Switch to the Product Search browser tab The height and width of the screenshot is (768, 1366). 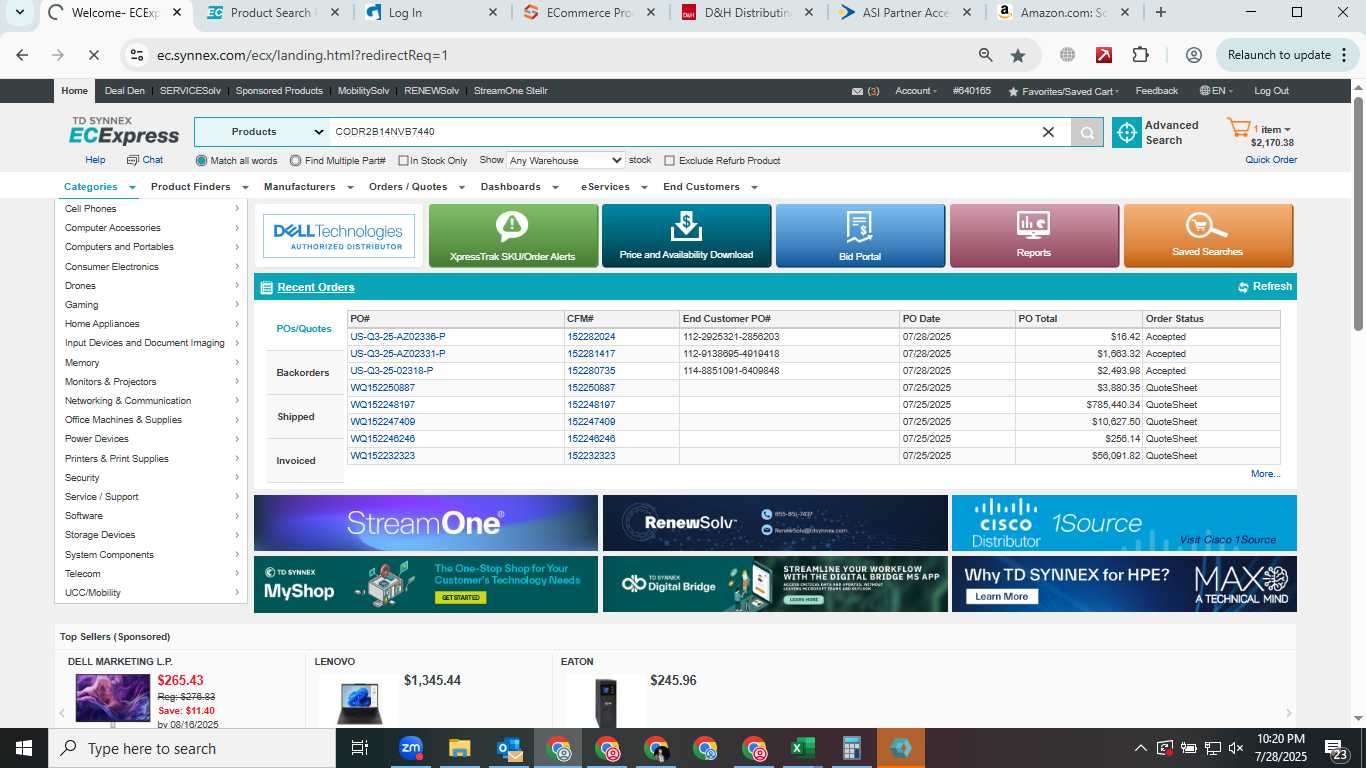pyautogui.click(x=271, y=13)
